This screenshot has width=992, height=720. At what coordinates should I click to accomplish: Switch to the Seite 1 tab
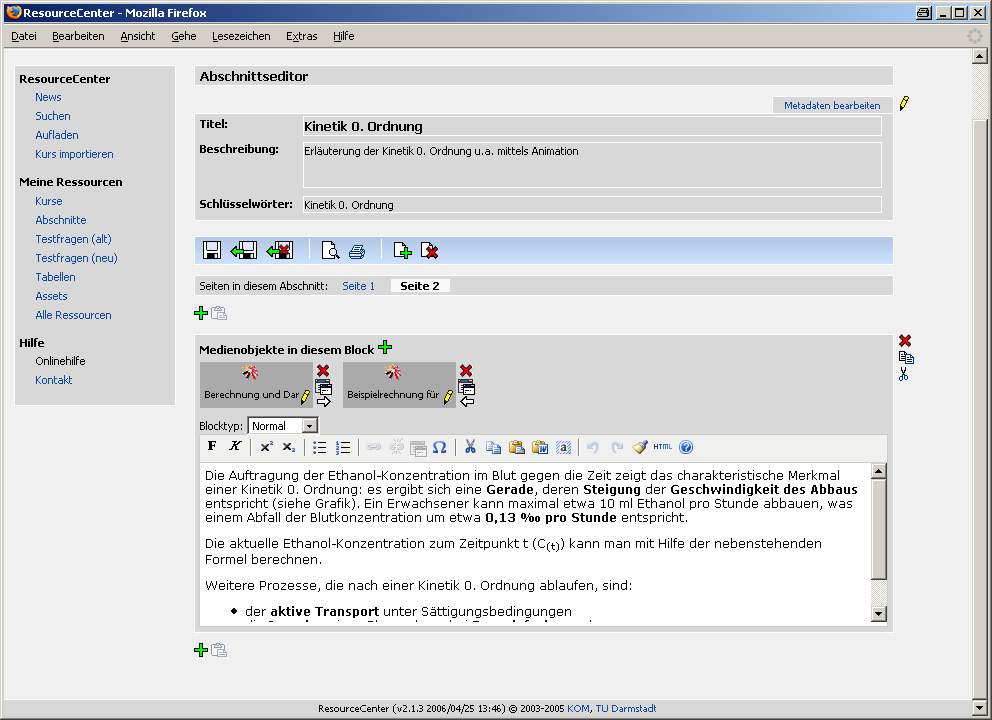tap(358, 286)
